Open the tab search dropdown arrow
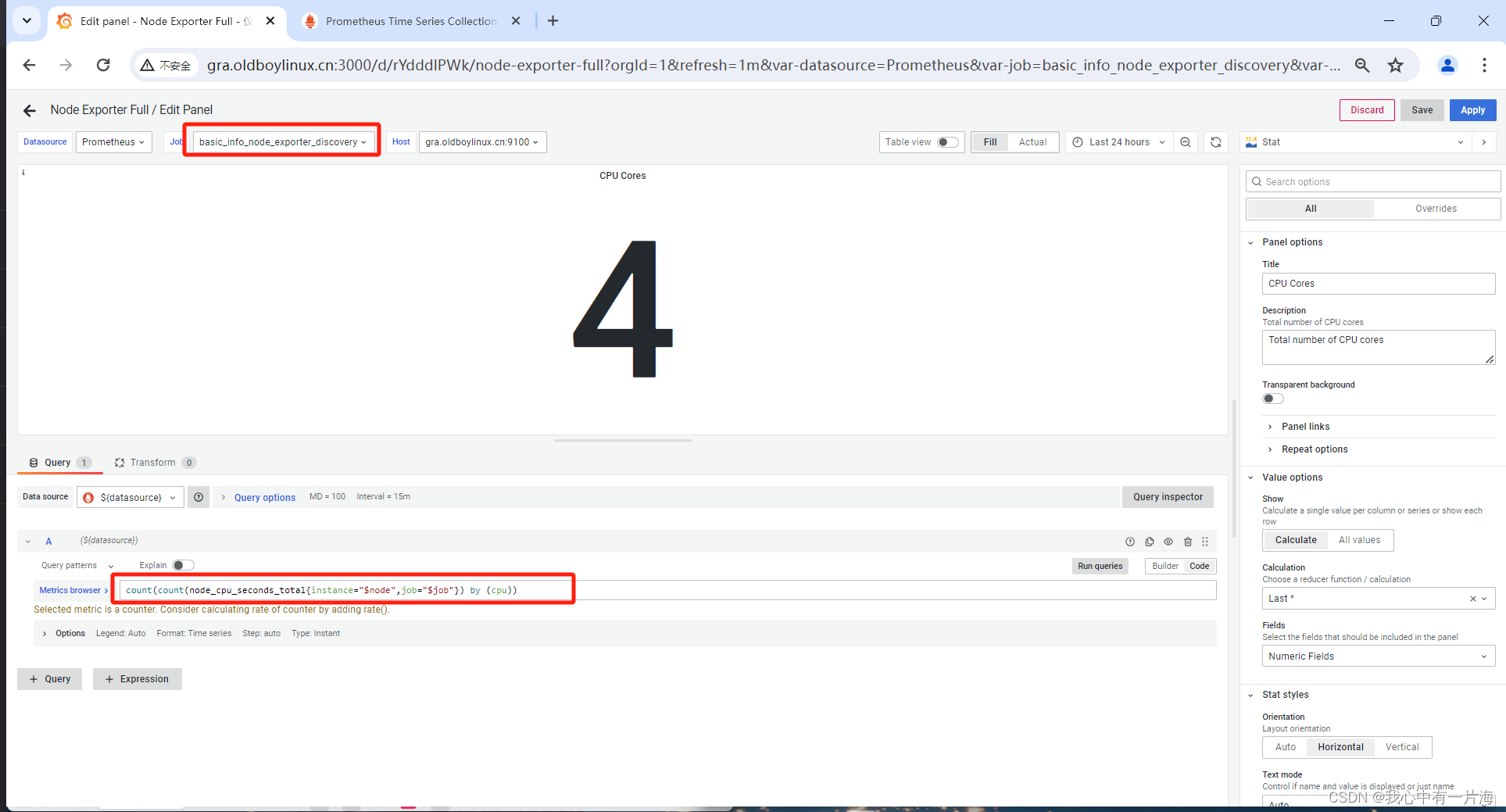The image size is (1506, 812). tap(27, 20)
